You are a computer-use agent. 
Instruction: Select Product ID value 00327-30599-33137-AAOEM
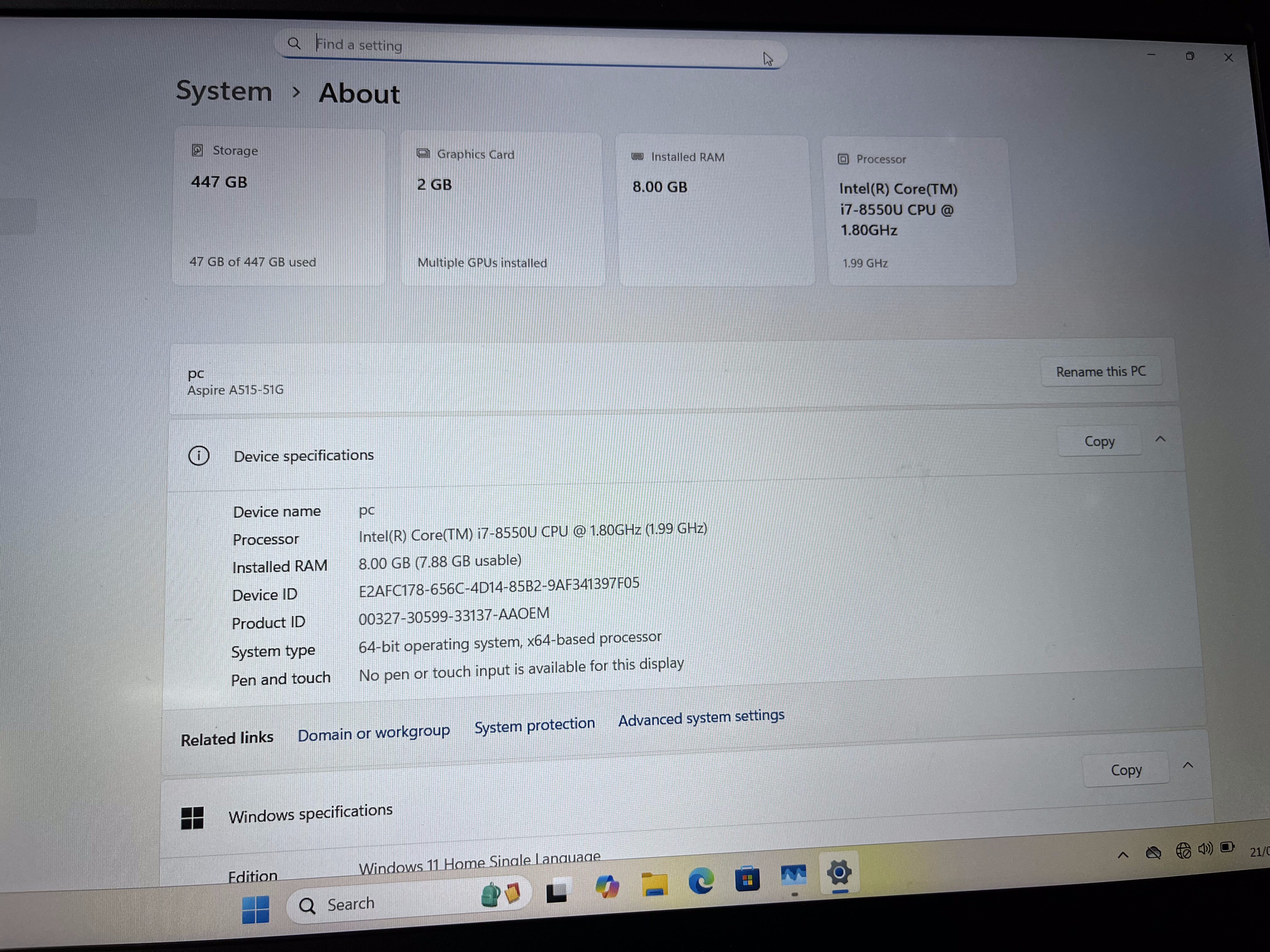point(454,616)
